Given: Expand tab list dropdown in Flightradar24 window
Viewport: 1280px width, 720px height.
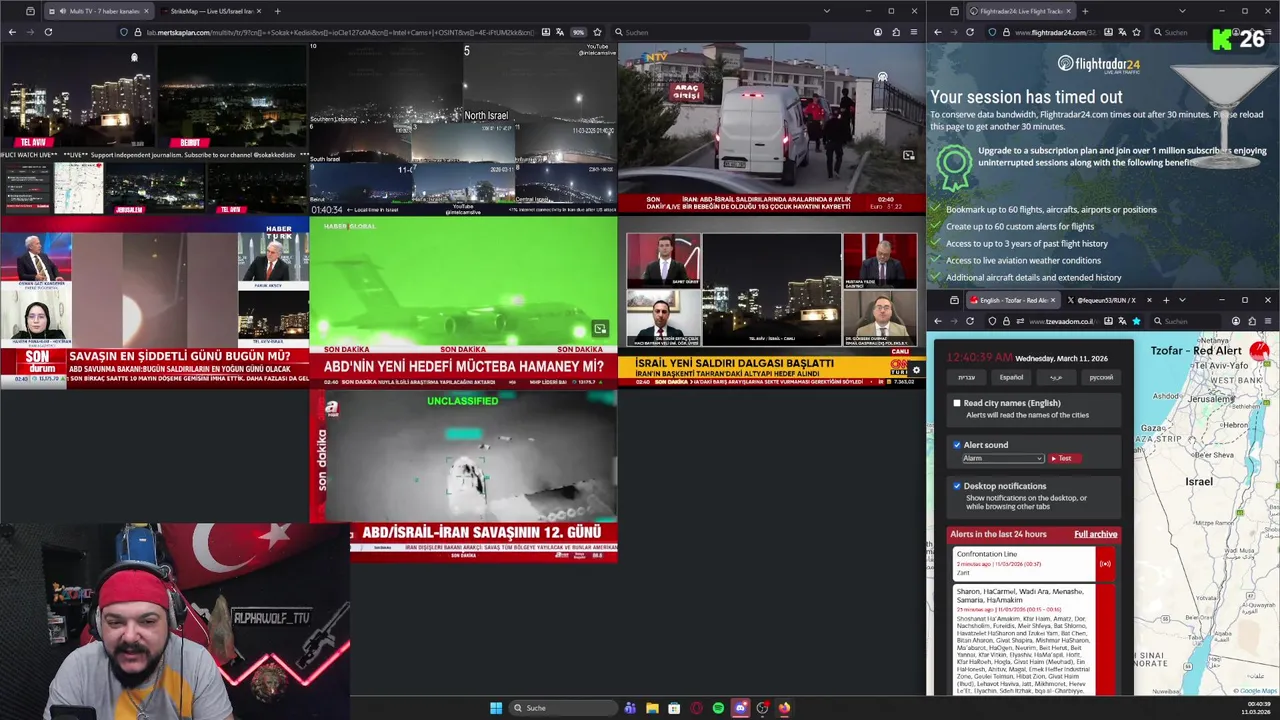Looking at the screenshot, I should [x=1181, y=11].
